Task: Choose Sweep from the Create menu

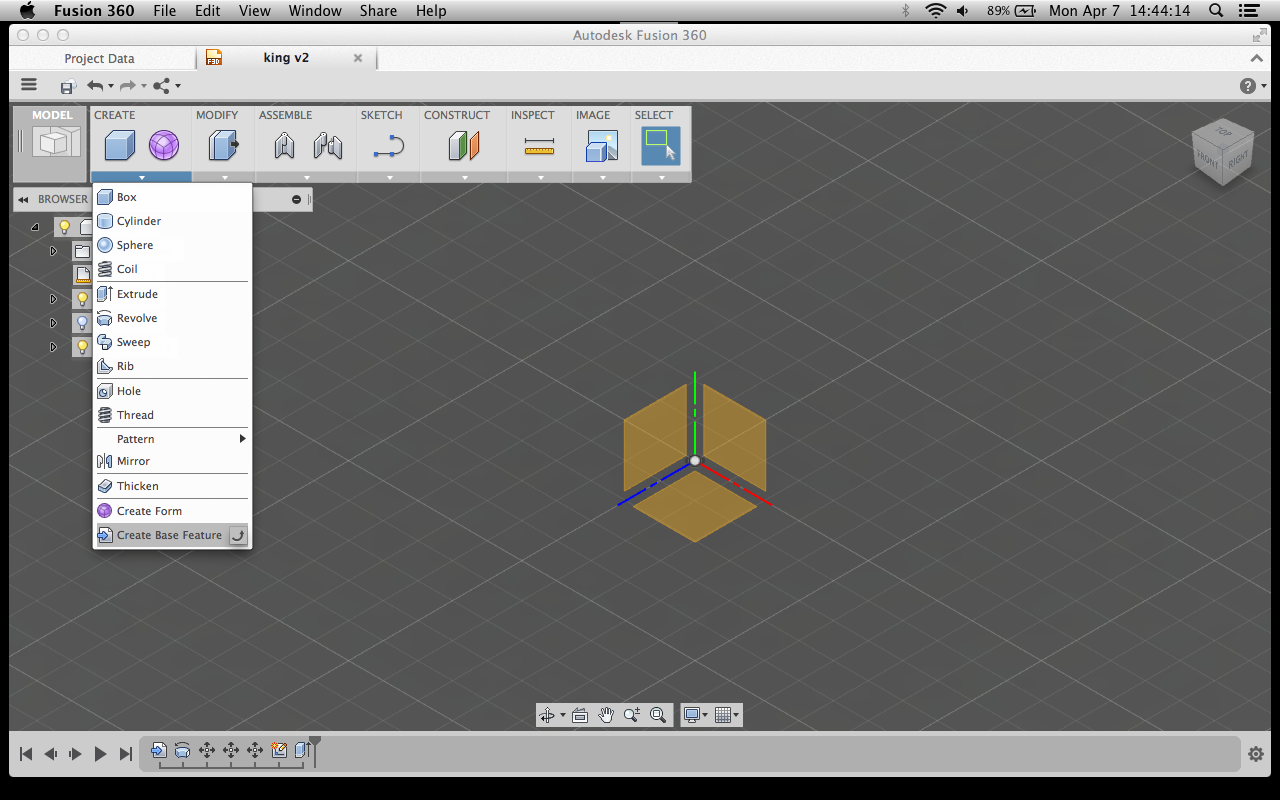Action: click(171, 342)
